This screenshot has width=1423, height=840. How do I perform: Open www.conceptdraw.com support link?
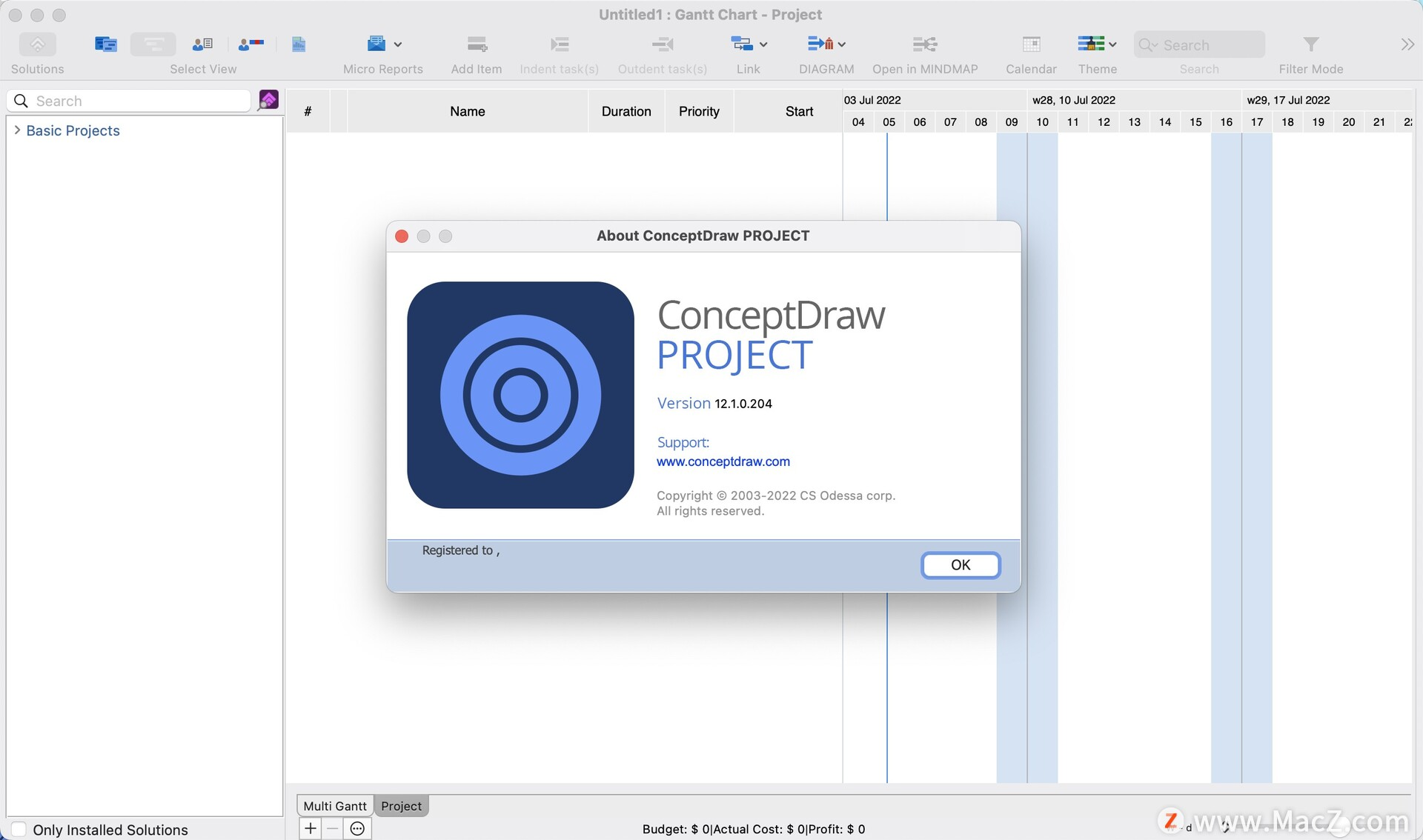[723, 461]
